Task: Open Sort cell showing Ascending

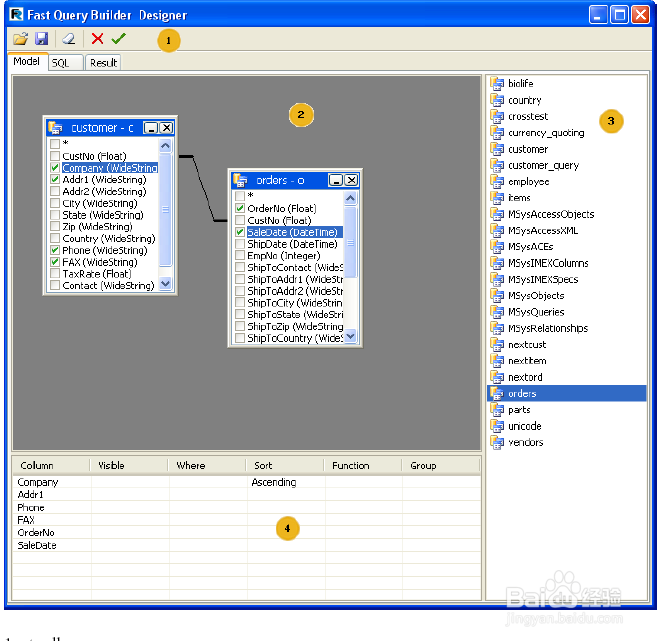Action: click(286, 482)
